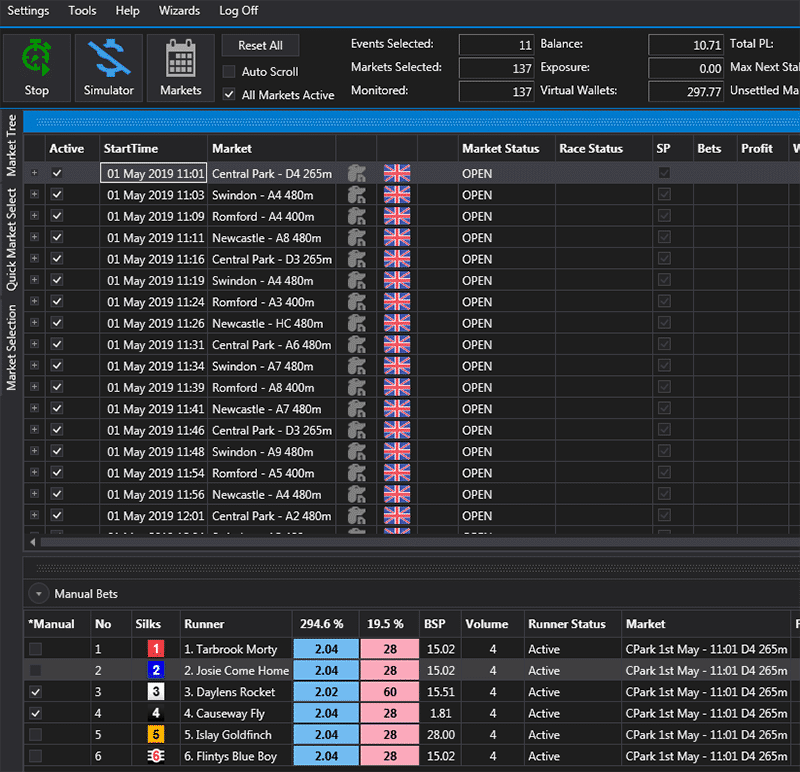Expand Swindon A4 480m 11:03 row
This screenshot has width=800, height=772.
coord(34,194)
